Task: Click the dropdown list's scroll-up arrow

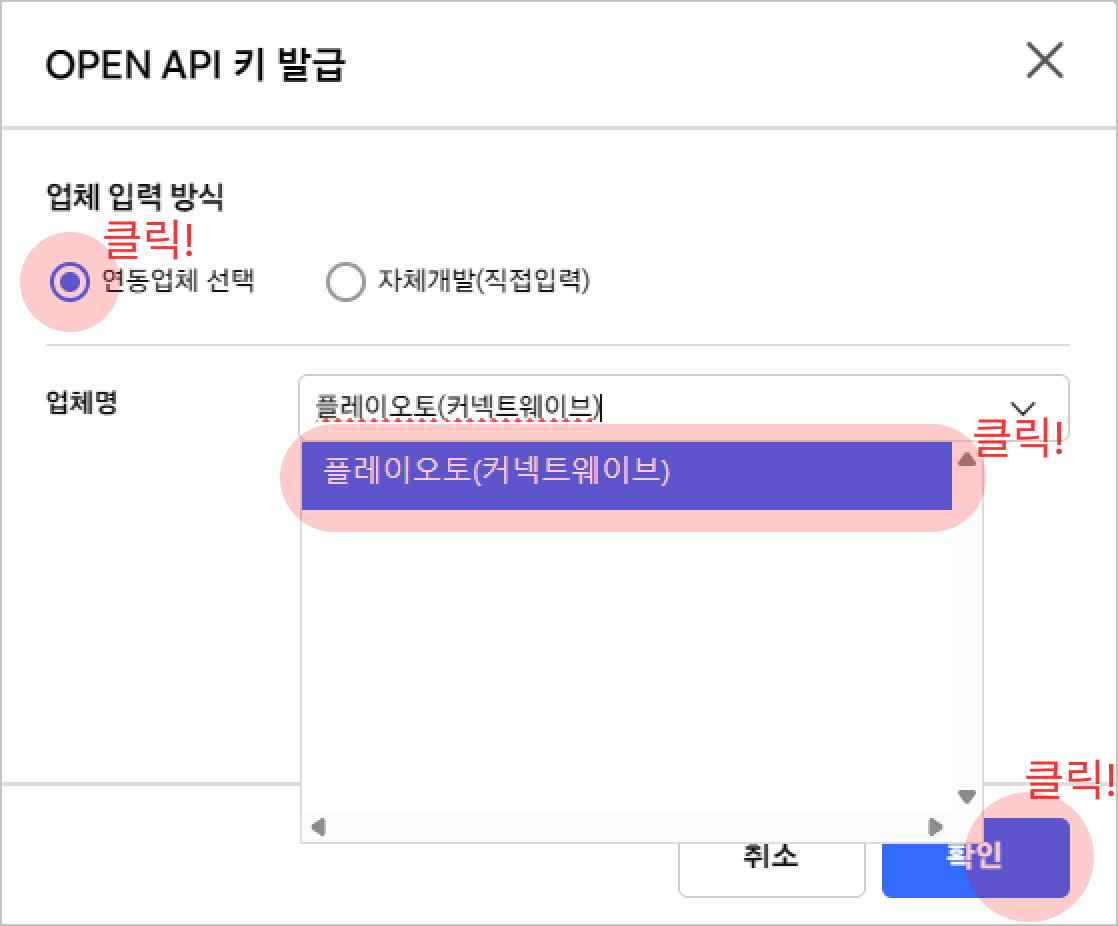Action: click(966, 461)
